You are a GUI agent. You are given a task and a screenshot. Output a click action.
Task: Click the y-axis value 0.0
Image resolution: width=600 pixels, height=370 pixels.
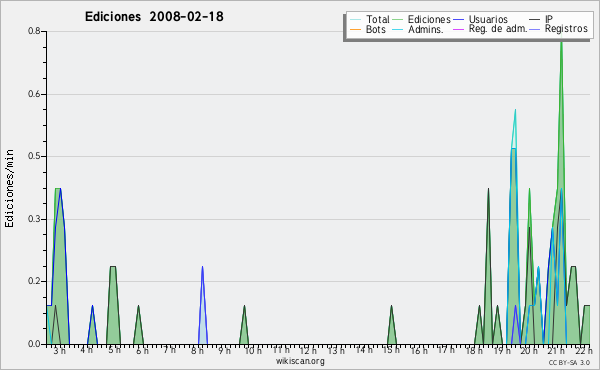(34, 344)
